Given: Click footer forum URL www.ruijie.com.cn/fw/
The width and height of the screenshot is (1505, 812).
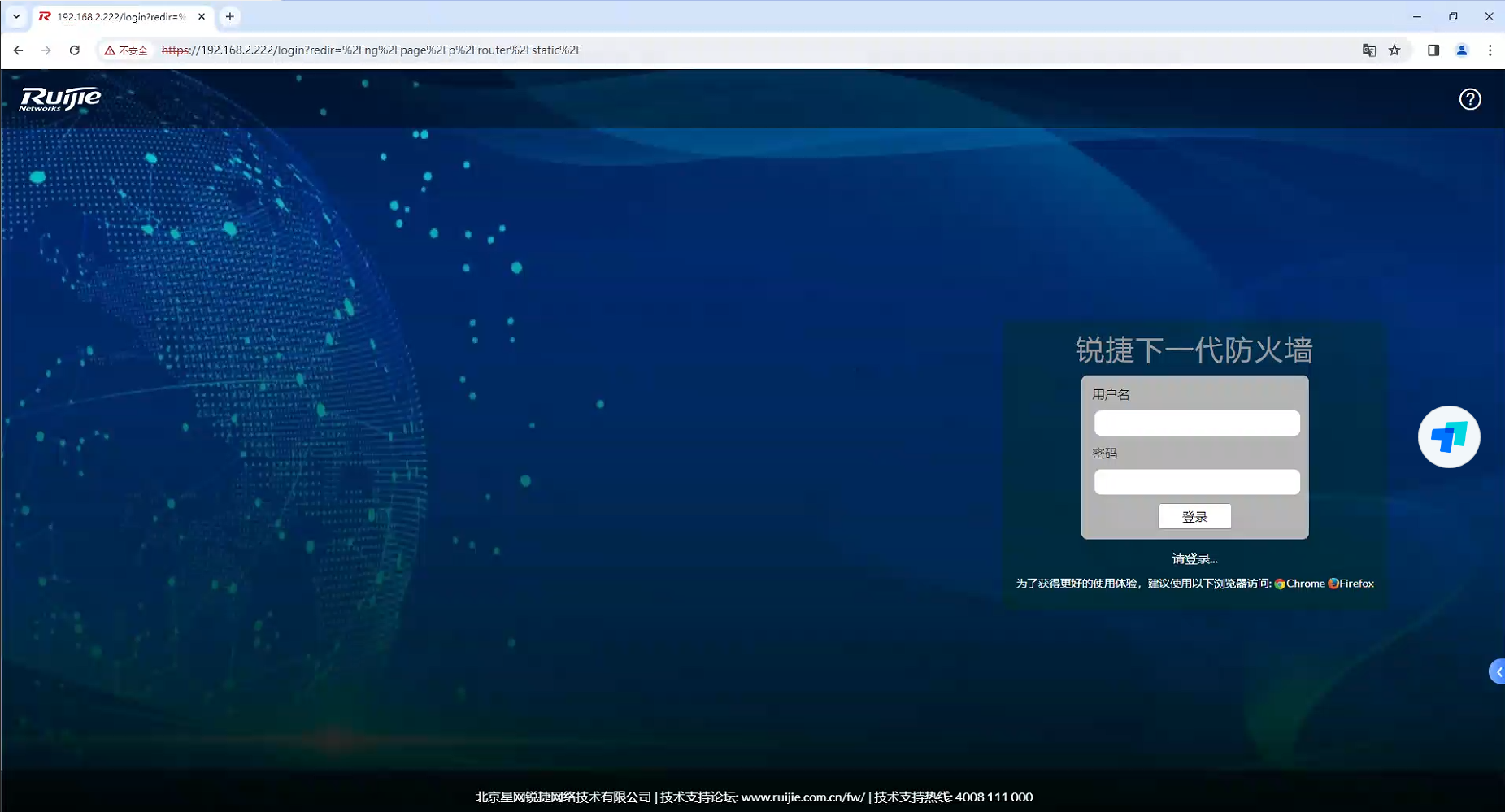Looking at the screenshot, I should point(803,797).
